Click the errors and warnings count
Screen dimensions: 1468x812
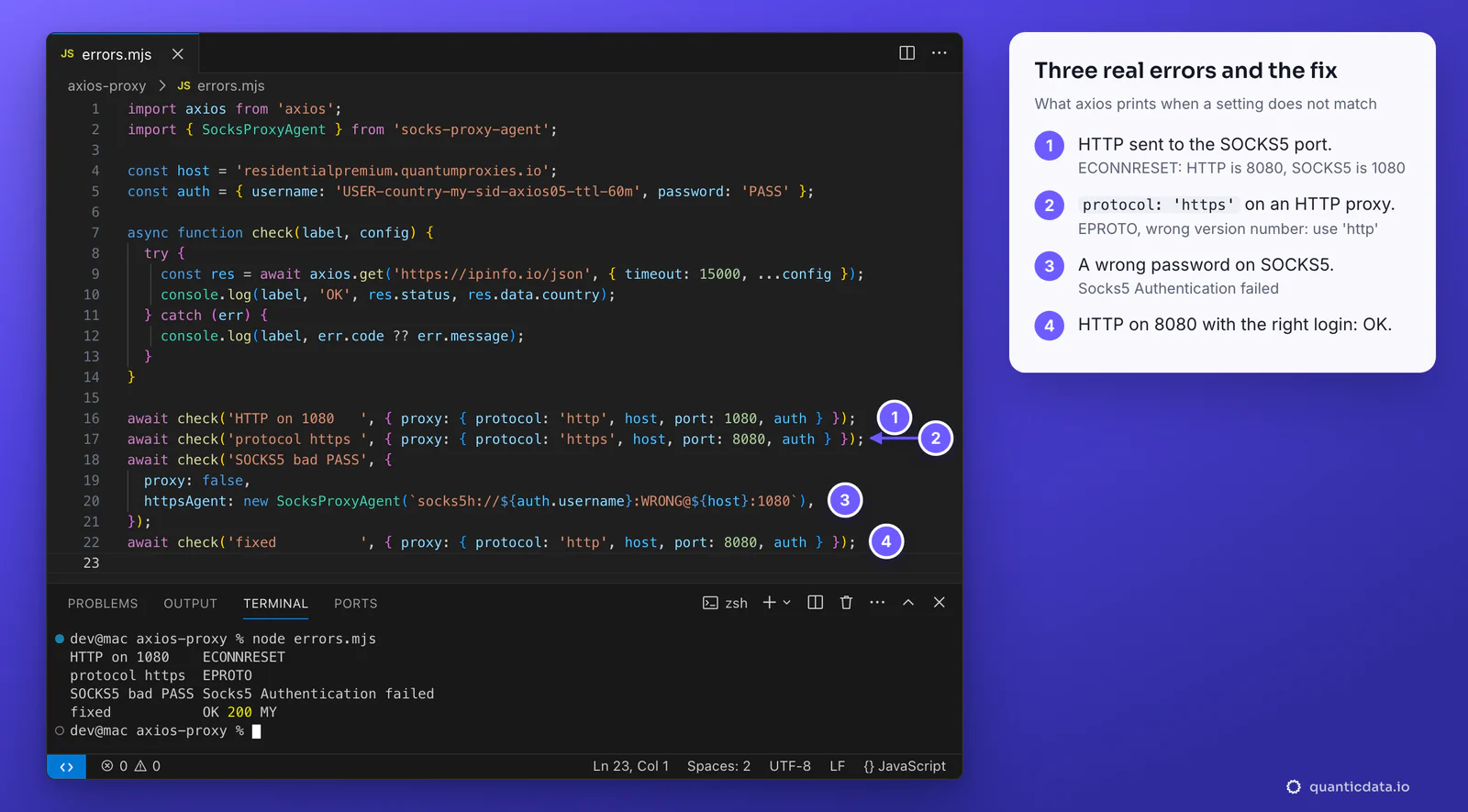click(130, 766)
